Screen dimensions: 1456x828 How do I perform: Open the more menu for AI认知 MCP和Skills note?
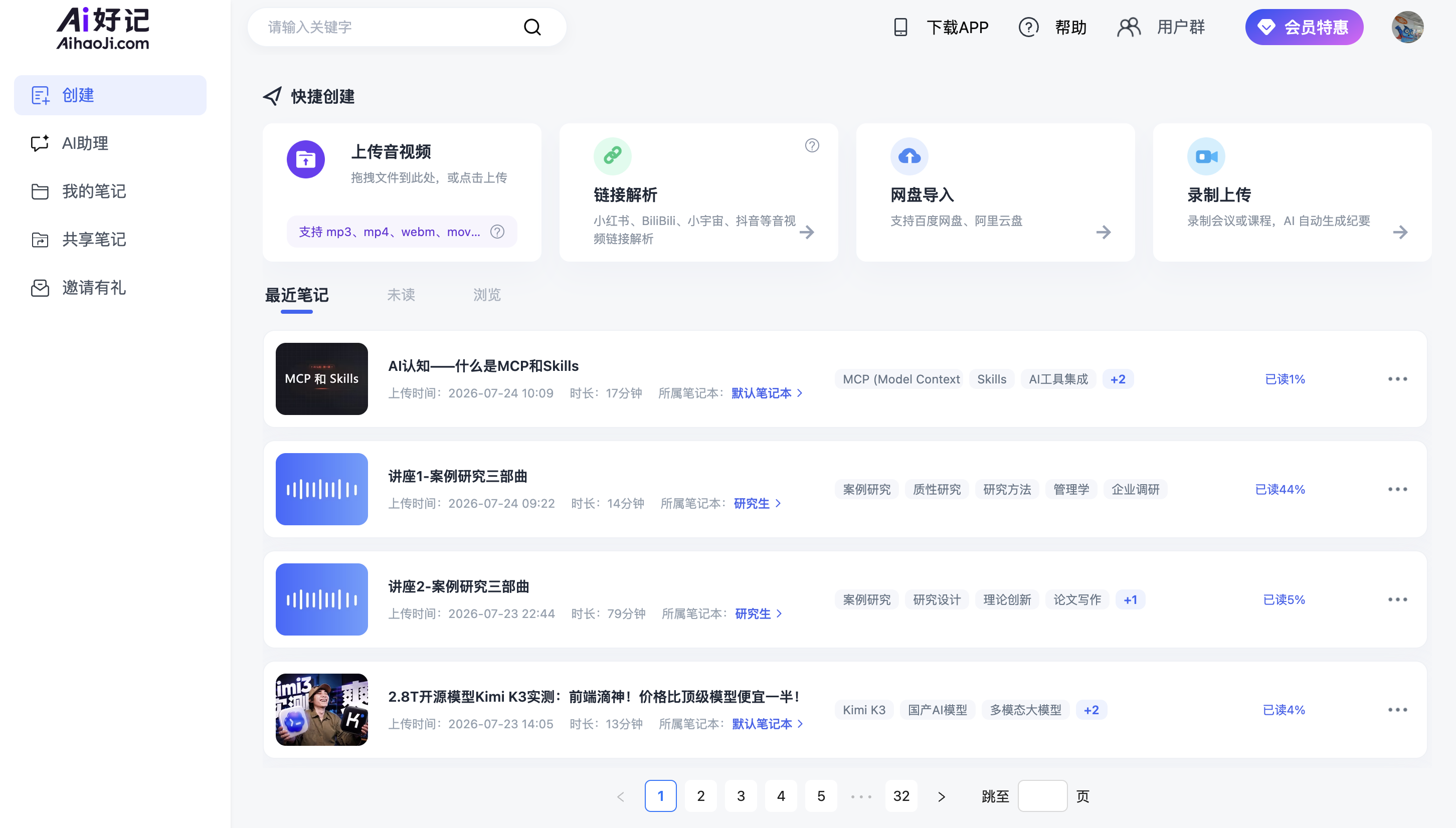pyautogui.click(x=1397, y=379)
